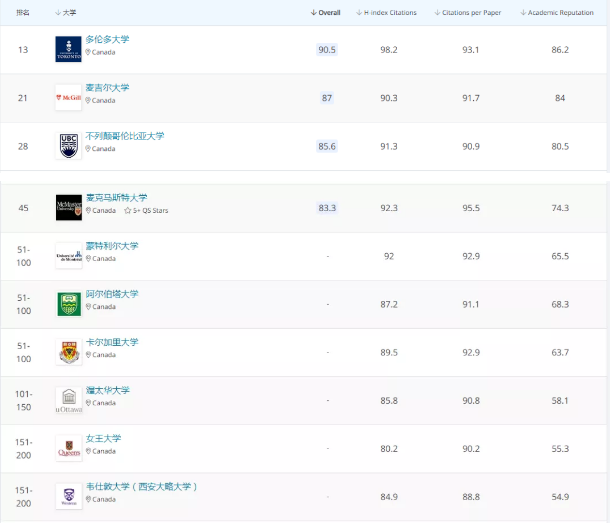Click the uOttawa logo
The height and width of the screenshot is (523, 611).
[69, 400]
